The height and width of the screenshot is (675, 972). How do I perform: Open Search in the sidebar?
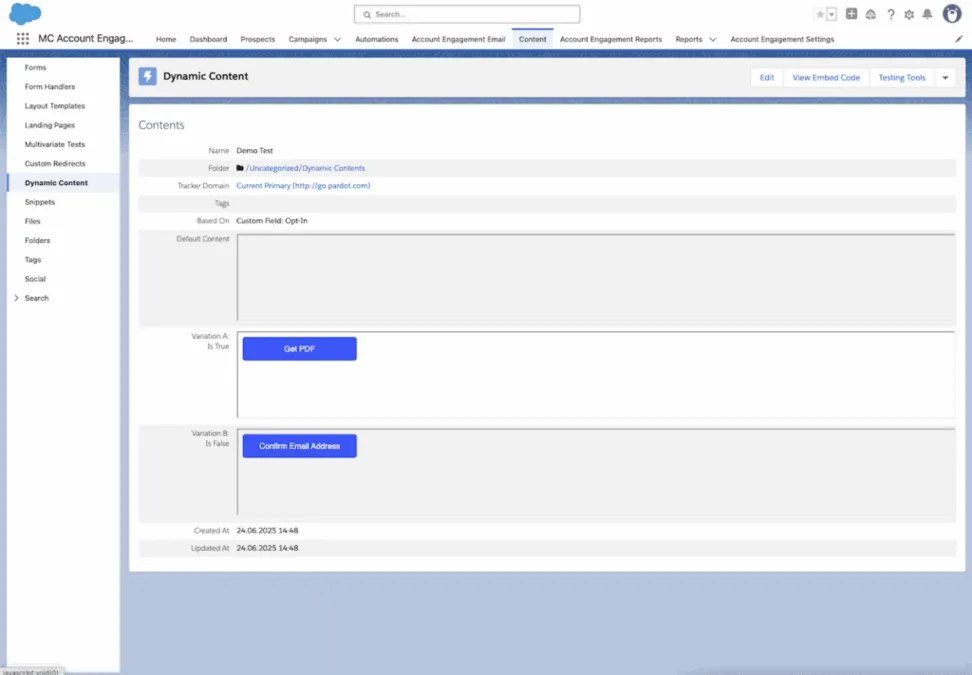pos(37,298)
